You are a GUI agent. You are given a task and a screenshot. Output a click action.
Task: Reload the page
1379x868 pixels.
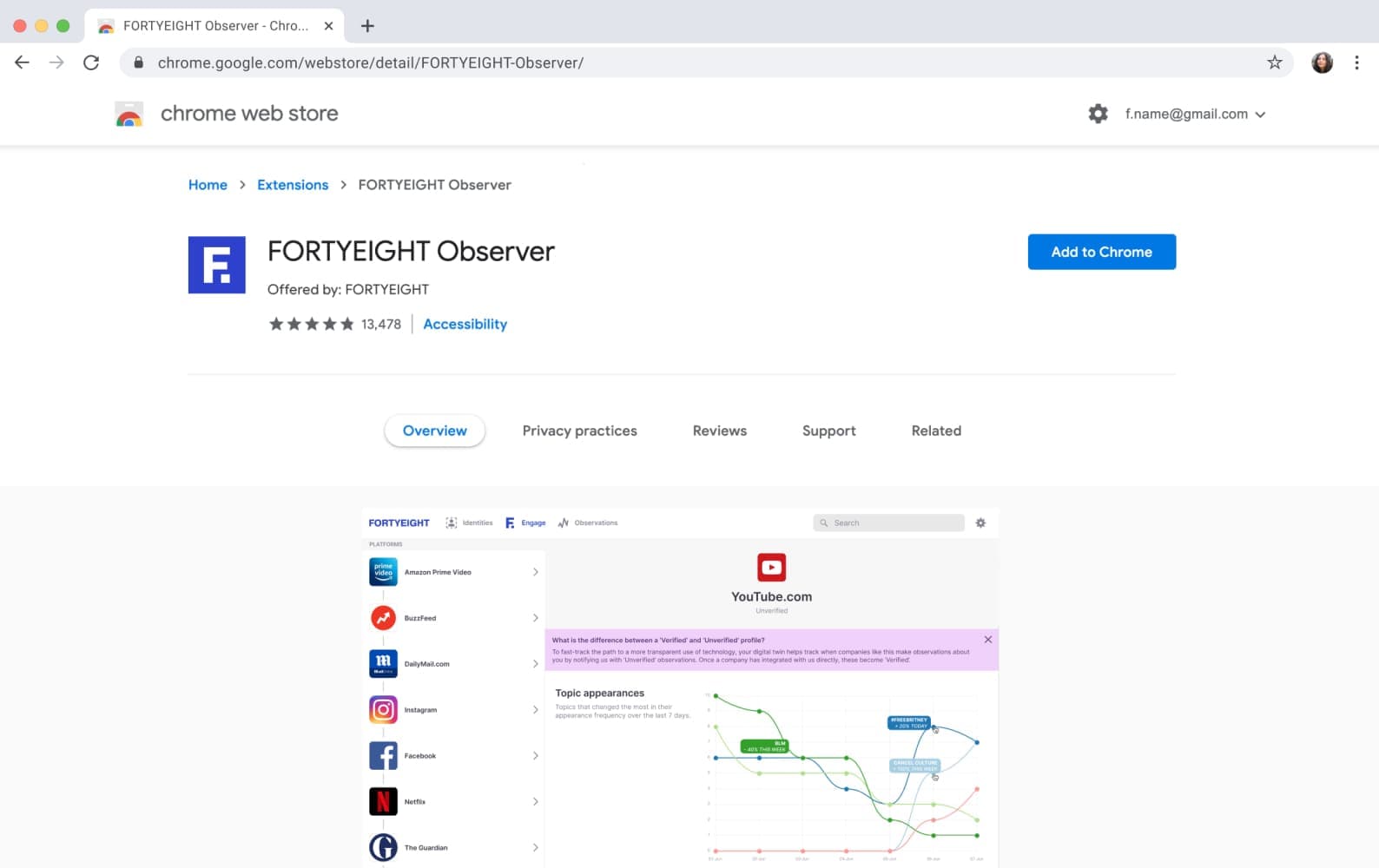click(x=91, y=62)
